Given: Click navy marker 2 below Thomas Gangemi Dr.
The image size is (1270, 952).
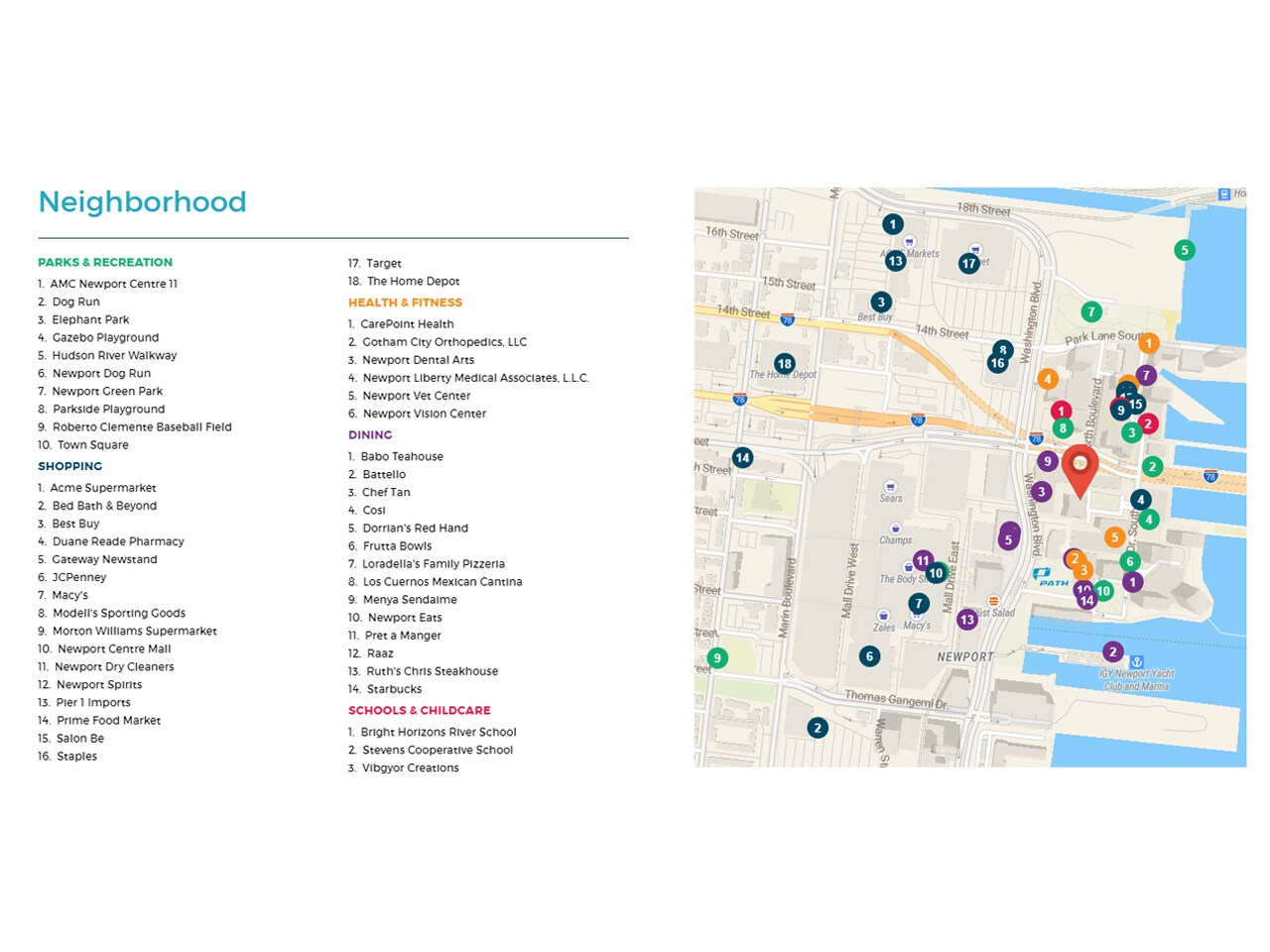Looking at the screenshot, I should (818, 727).
